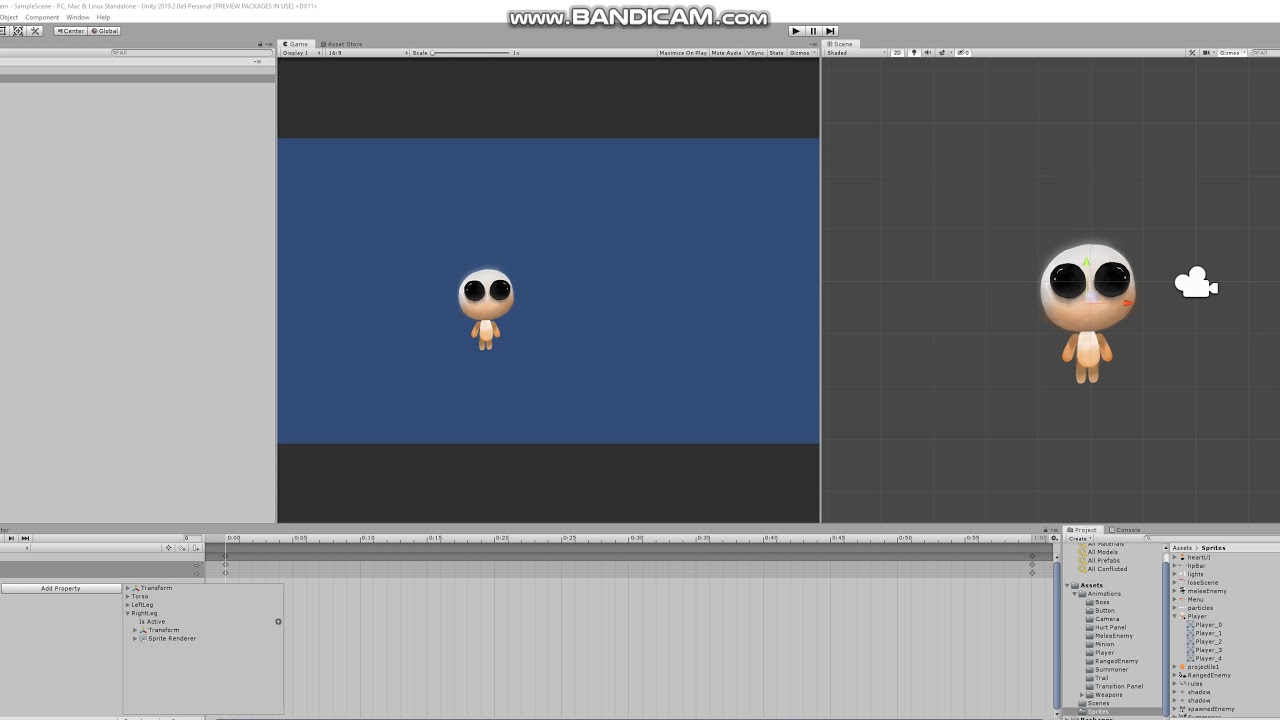
Task: Adjust the Game view Scale slider
Action: click(470, 53)
